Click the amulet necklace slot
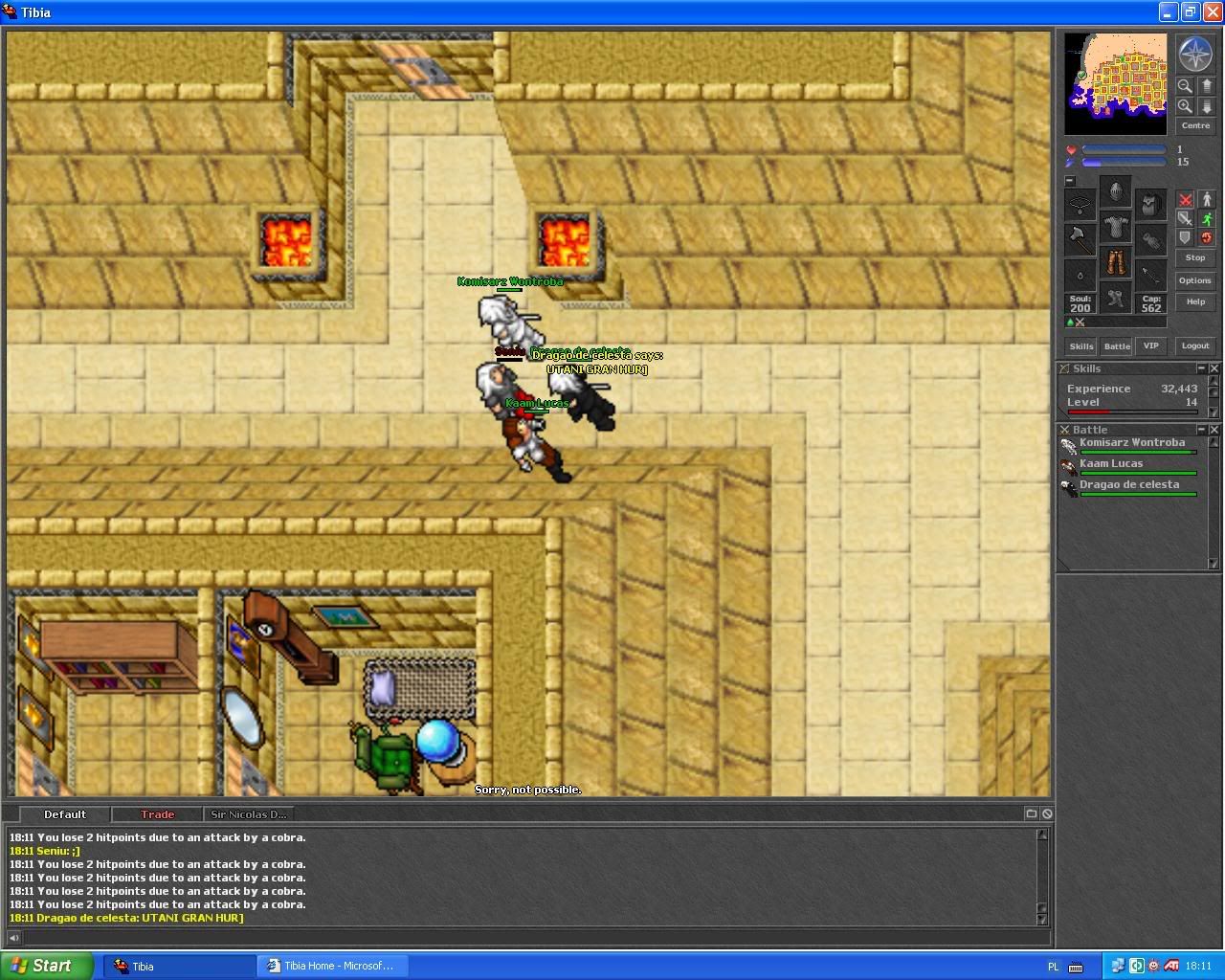1225x980 pixels. tap(1080, 204)
